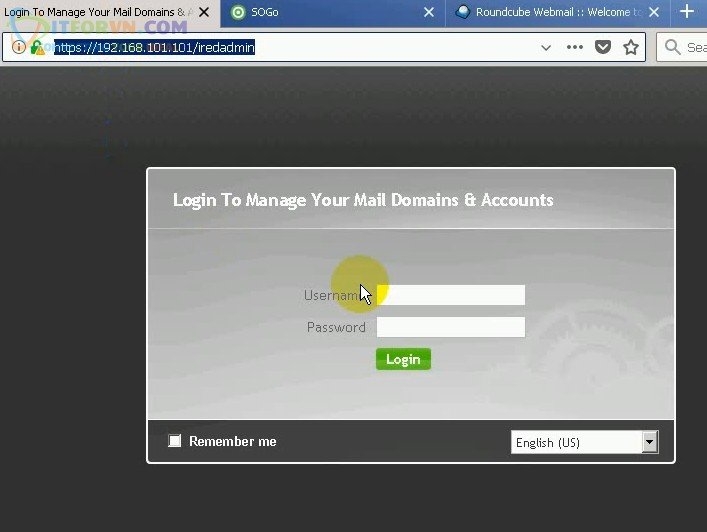The image size is (707, 532).
Task: Click the insecure connection padlock icon
Action: pos(37,47)
